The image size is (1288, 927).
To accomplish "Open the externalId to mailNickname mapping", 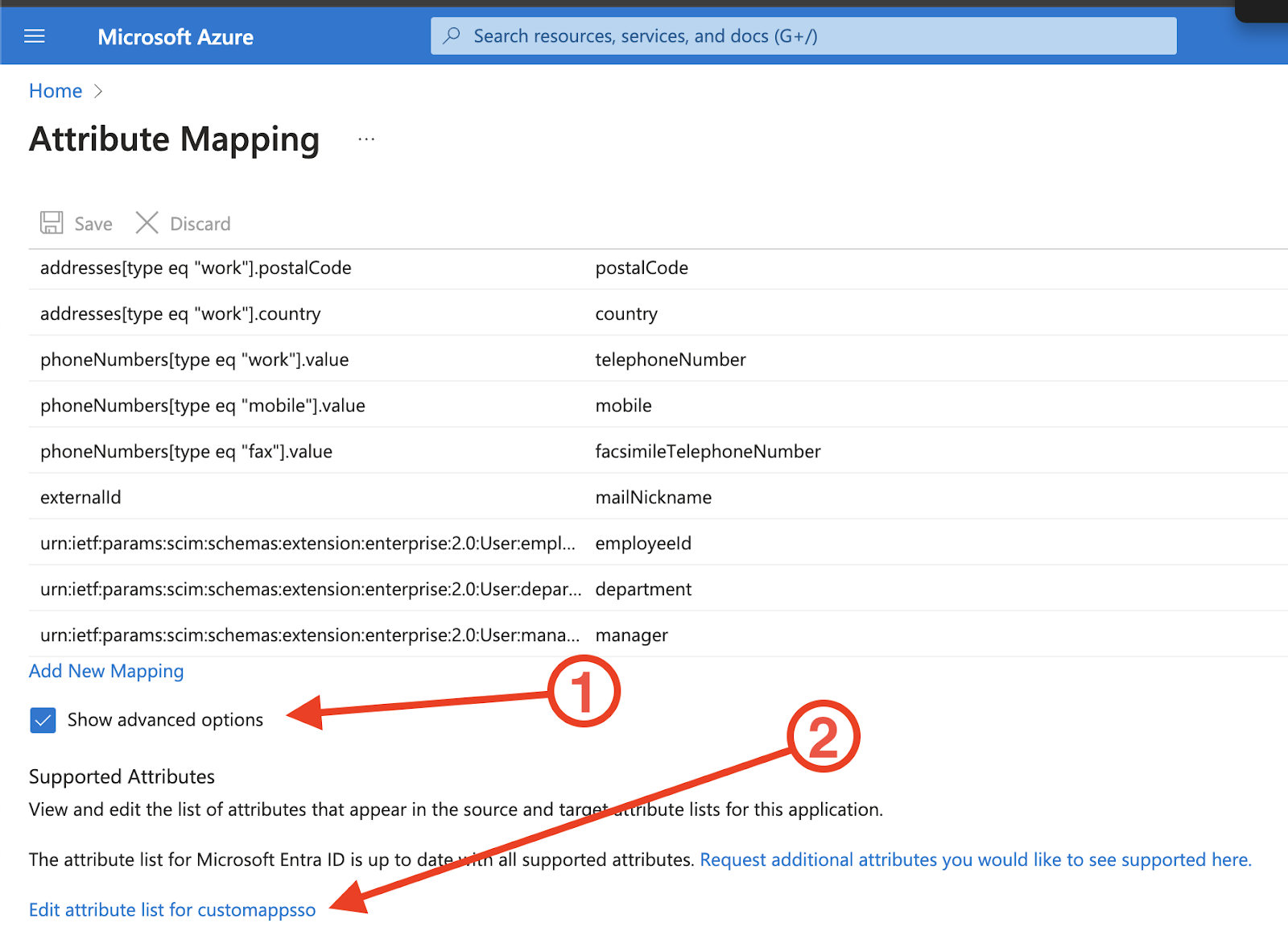I will click(658, 497).
